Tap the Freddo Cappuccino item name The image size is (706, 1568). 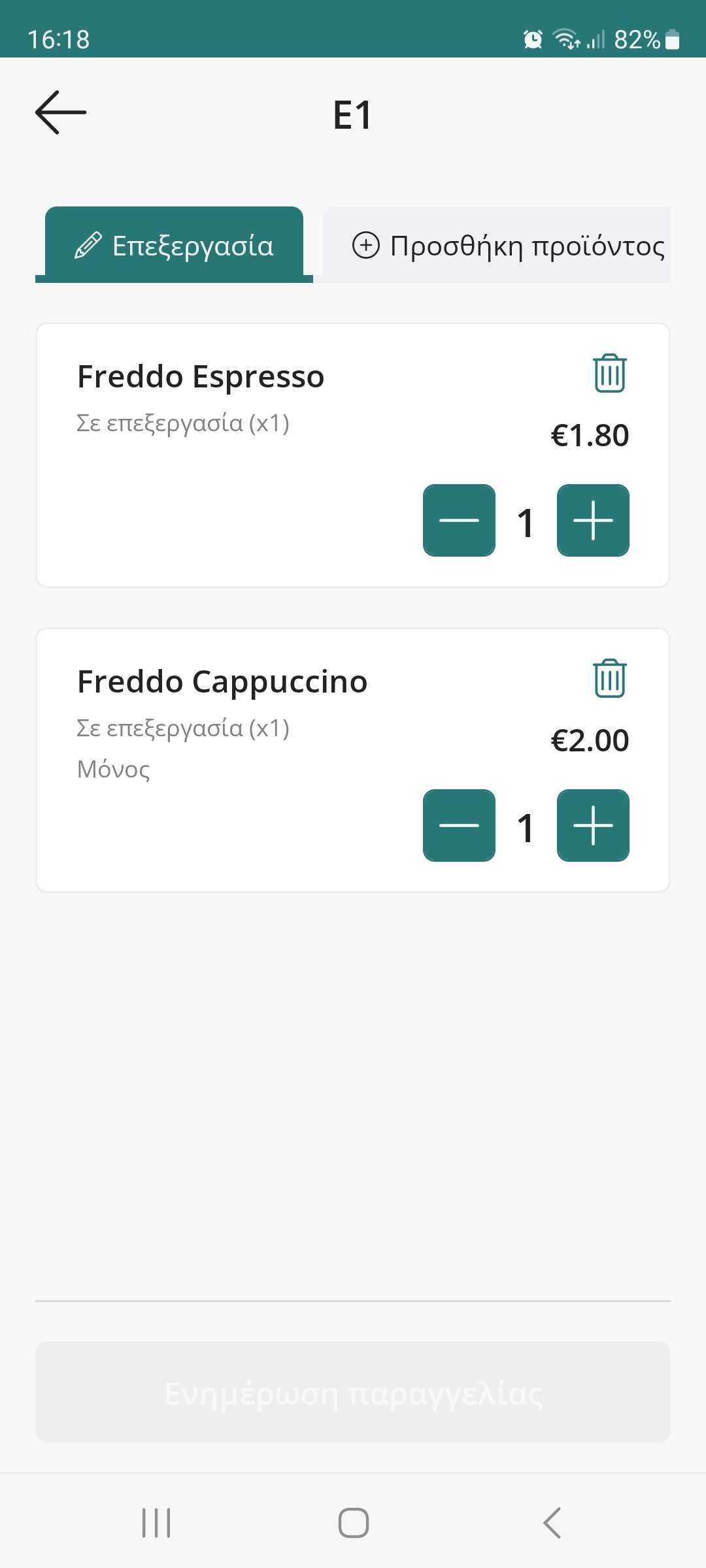(x=222, y=682)
